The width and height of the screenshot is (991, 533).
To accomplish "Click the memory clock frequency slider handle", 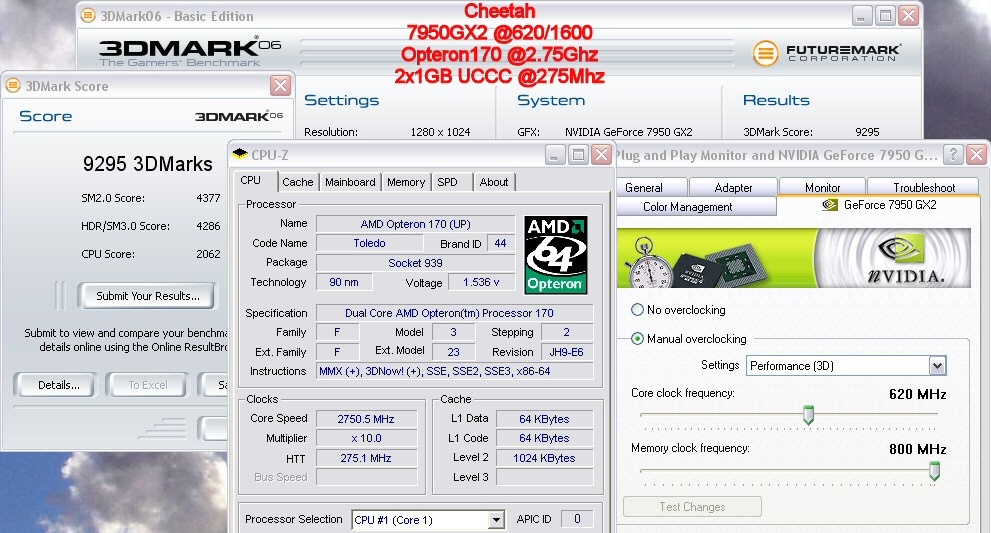I will pos(934,470).
